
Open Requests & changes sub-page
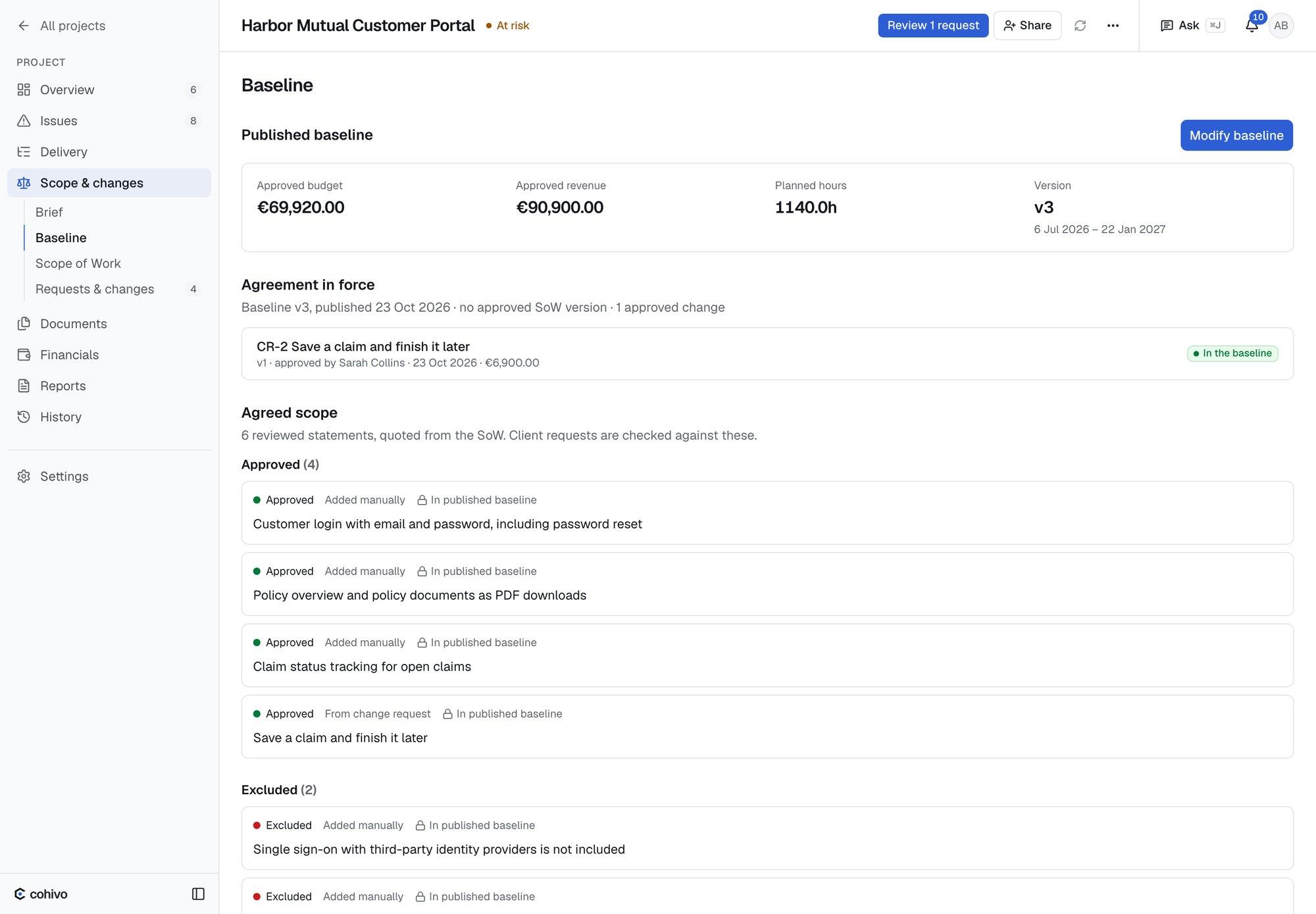tap(95, 289)
